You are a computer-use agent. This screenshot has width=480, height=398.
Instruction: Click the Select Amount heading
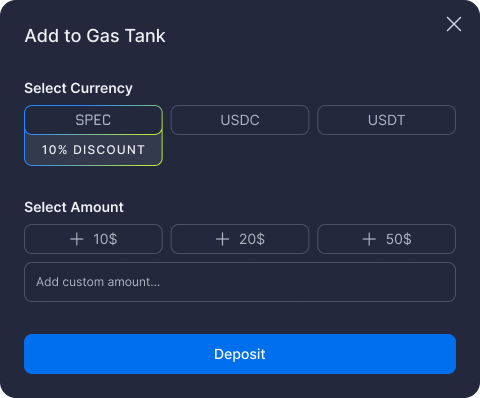(74, 207)
